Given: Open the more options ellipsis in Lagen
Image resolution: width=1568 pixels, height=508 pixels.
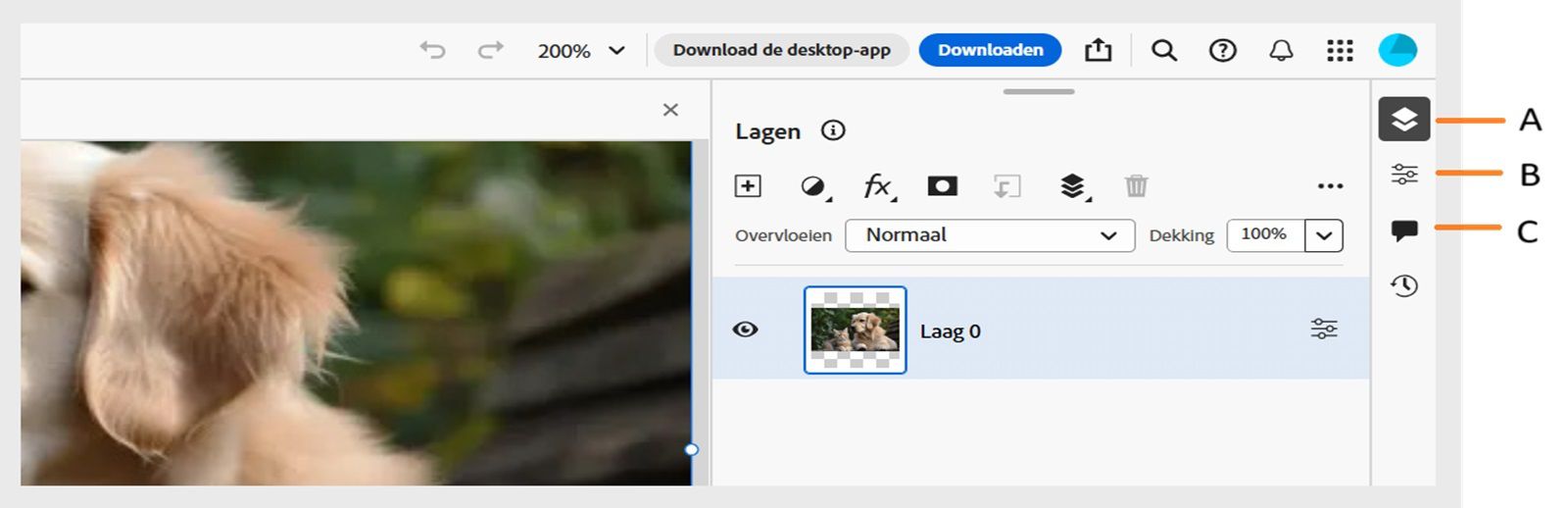Looking at the screenshot, I should tap(1330, 186).
